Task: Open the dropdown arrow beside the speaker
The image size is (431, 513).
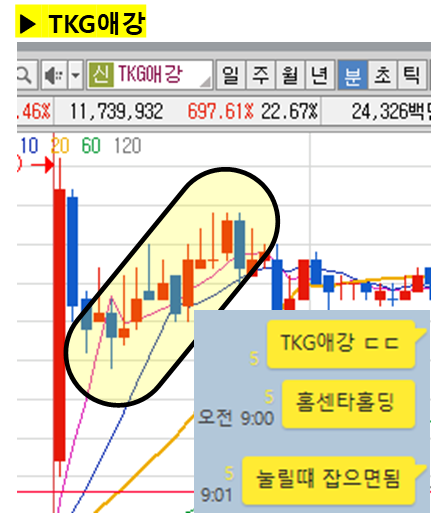Action: (76, 75)
